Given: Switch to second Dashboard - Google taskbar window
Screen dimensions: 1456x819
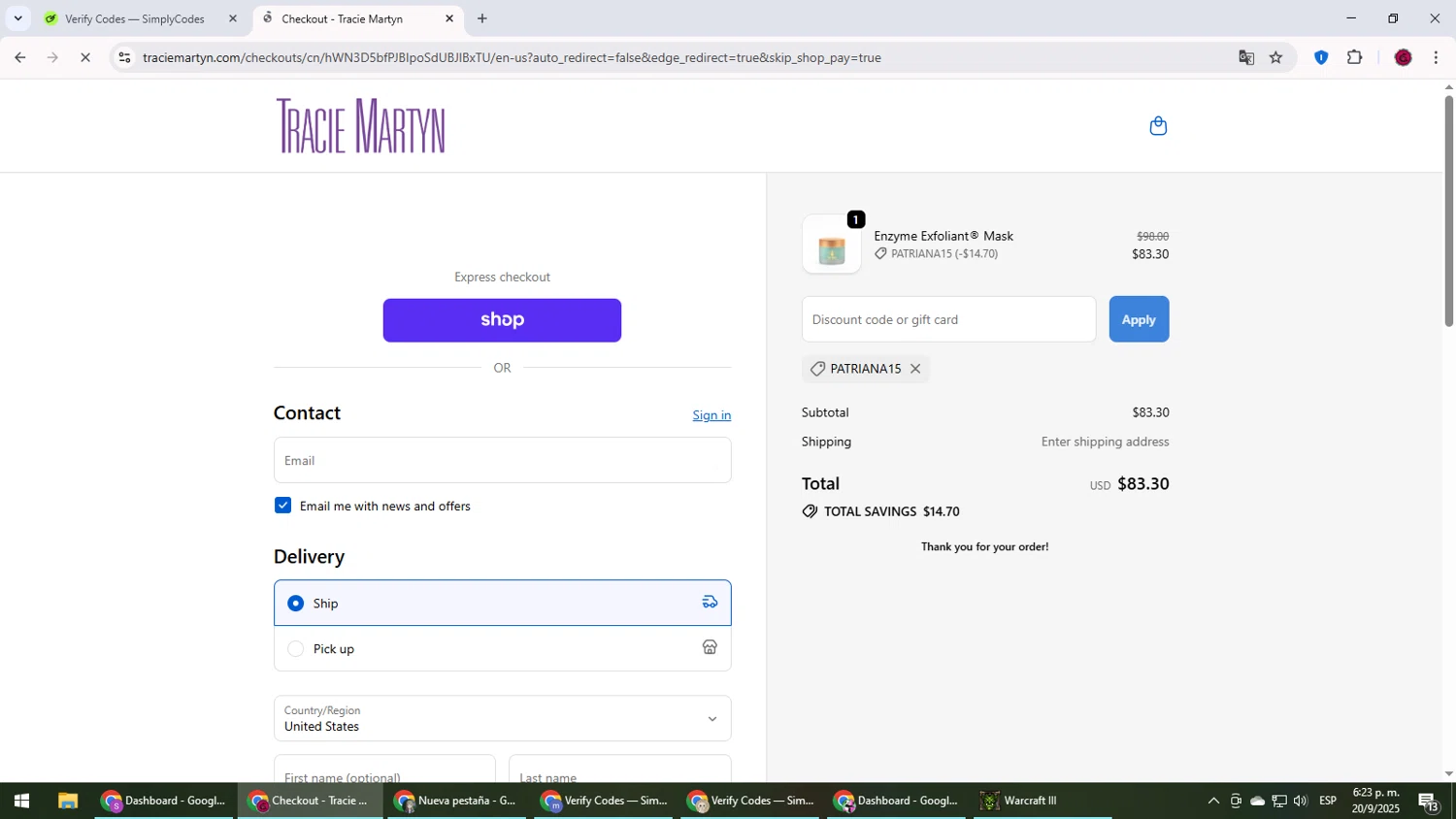Looking at the screenshot, I should (x=897, y=801).
